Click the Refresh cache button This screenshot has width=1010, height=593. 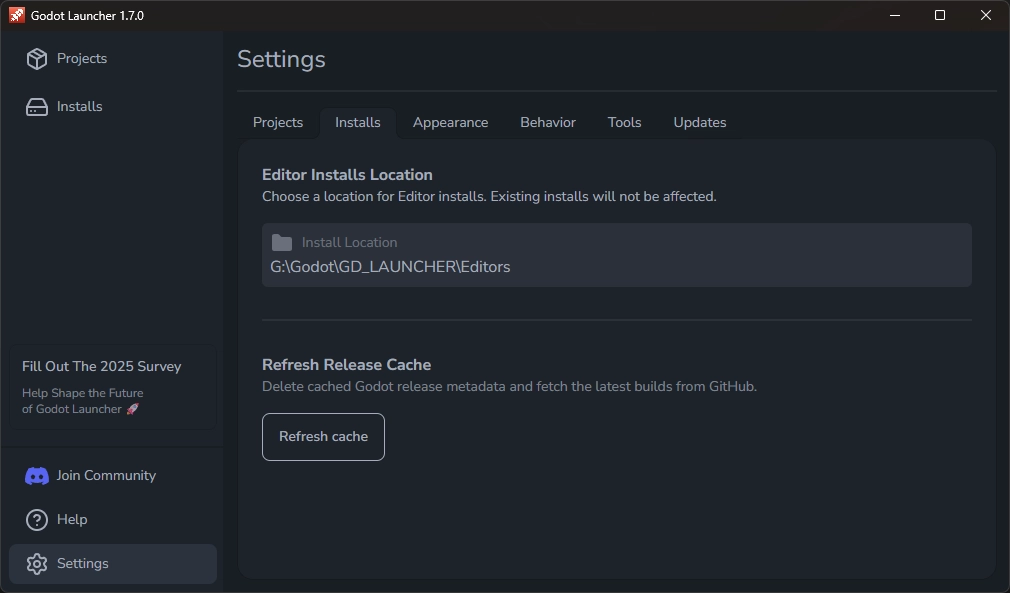point(322,436)
